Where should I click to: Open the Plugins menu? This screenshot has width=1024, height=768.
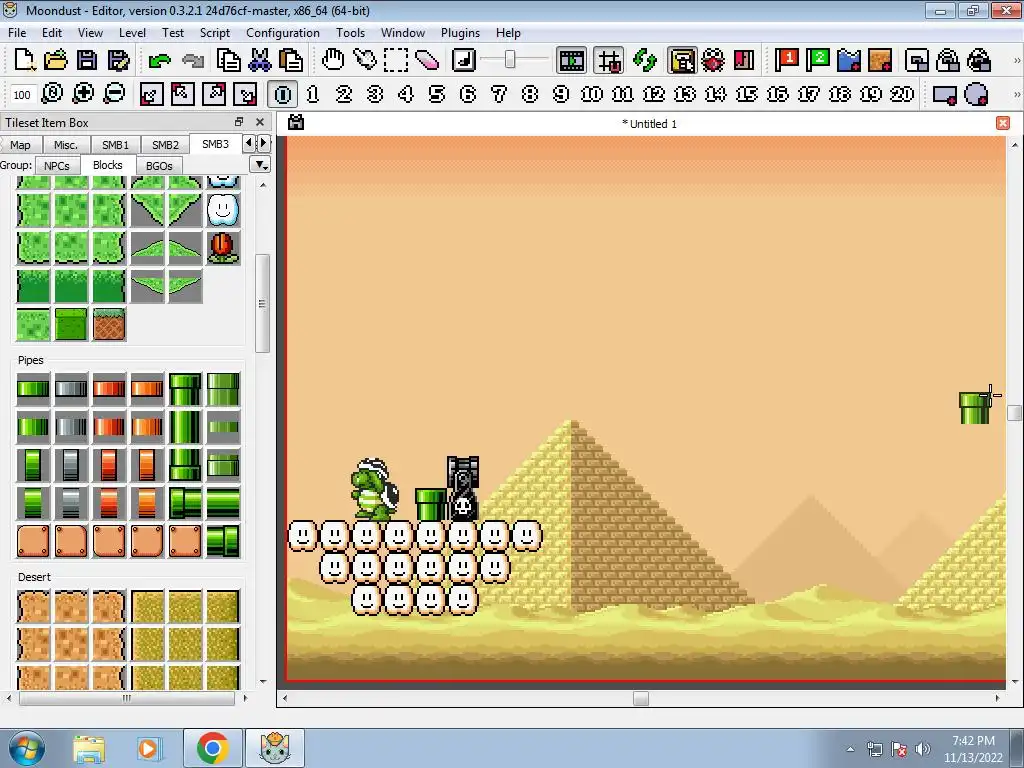pos(460,33)
